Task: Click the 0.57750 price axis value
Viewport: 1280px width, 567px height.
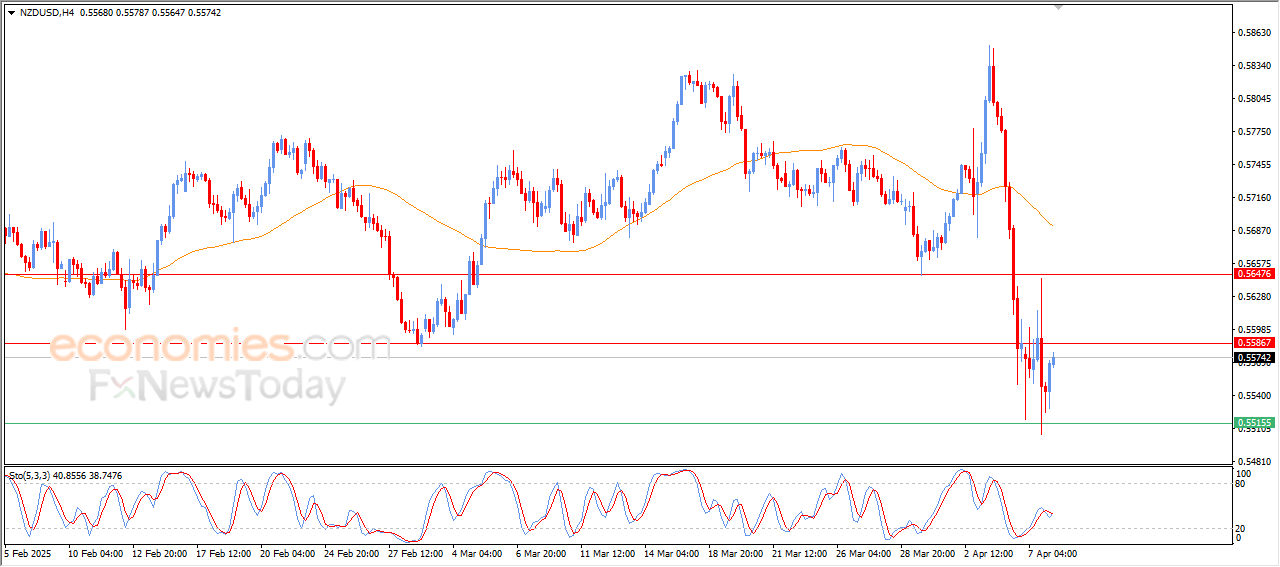Action: click(1254, 132)
